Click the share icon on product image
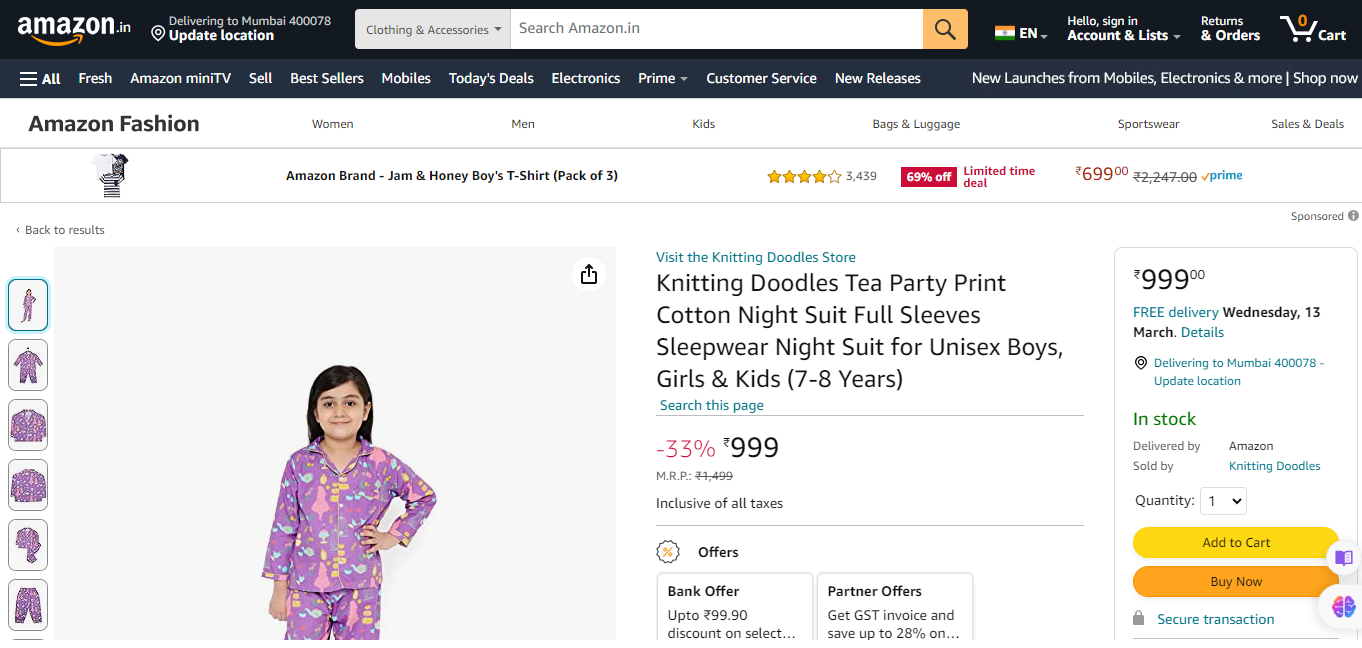The width and height of the screenshot is (1362, 648). (x=589, y=274)
